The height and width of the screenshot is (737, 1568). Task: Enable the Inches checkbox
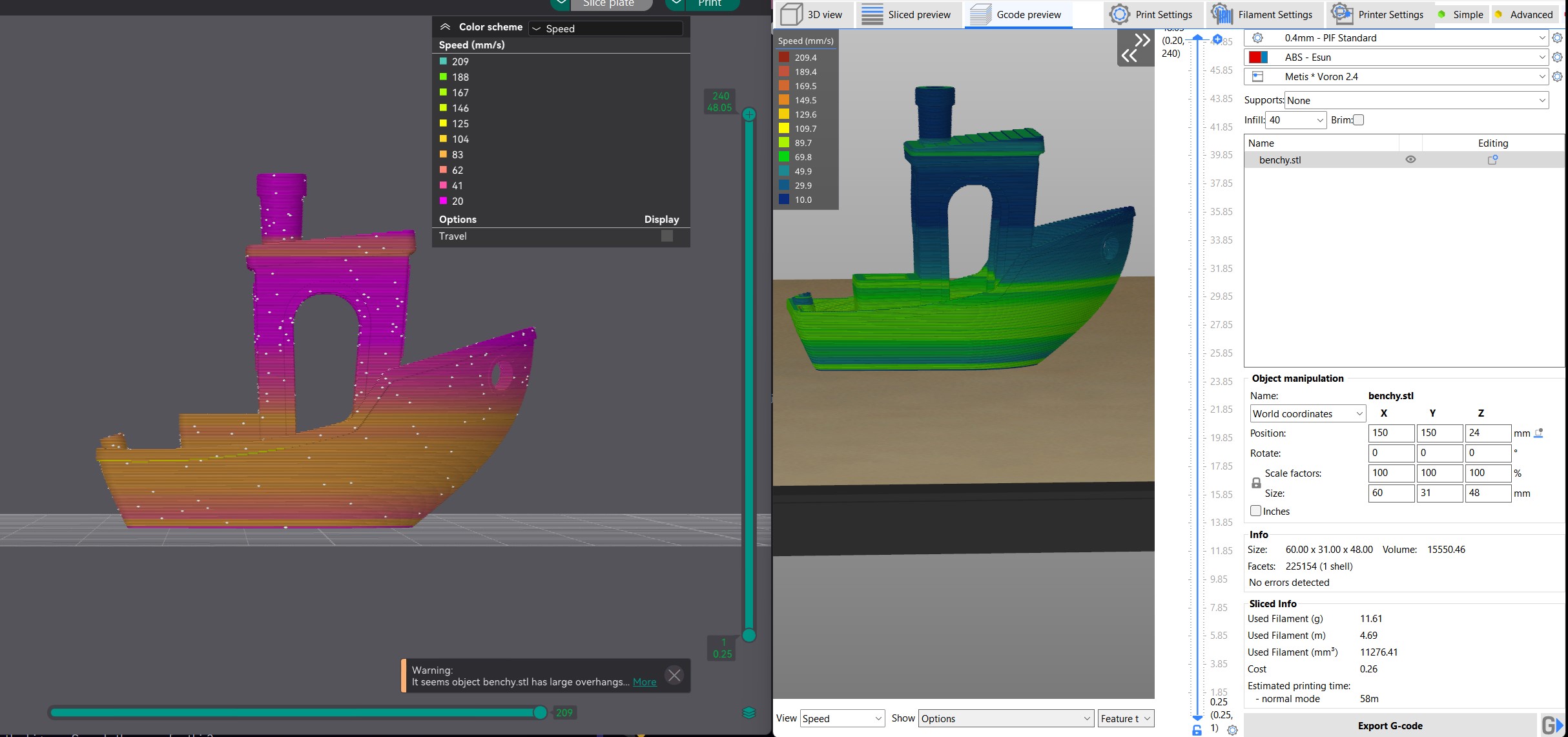point(1255,510)
